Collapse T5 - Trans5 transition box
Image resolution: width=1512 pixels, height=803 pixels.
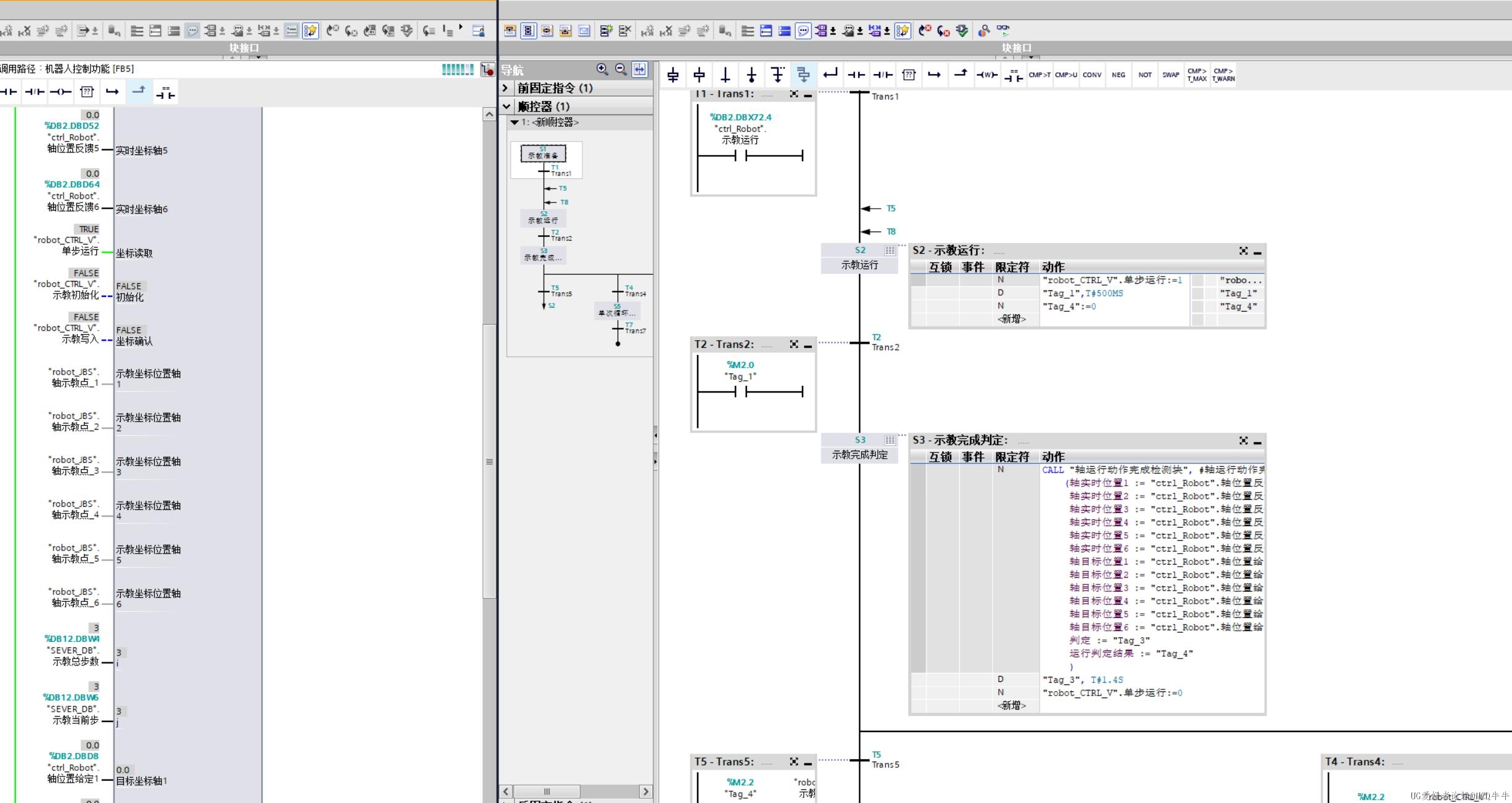(808, 763)
